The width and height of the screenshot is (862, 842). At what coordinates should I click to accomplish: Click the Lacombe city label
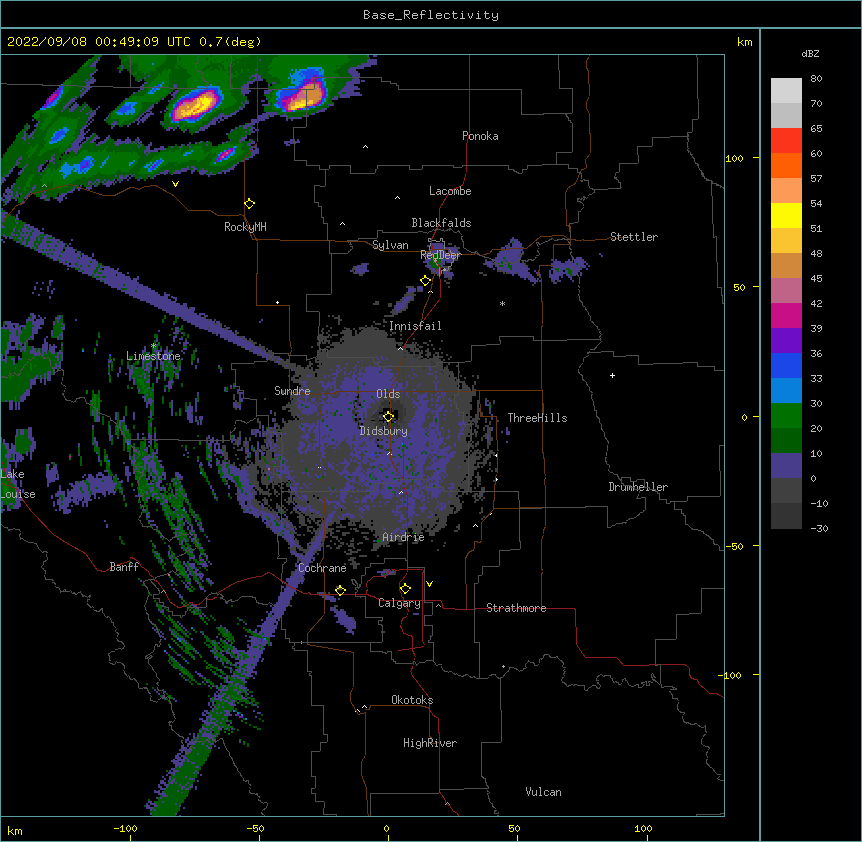pyautogui.click(x=450, y=191)
